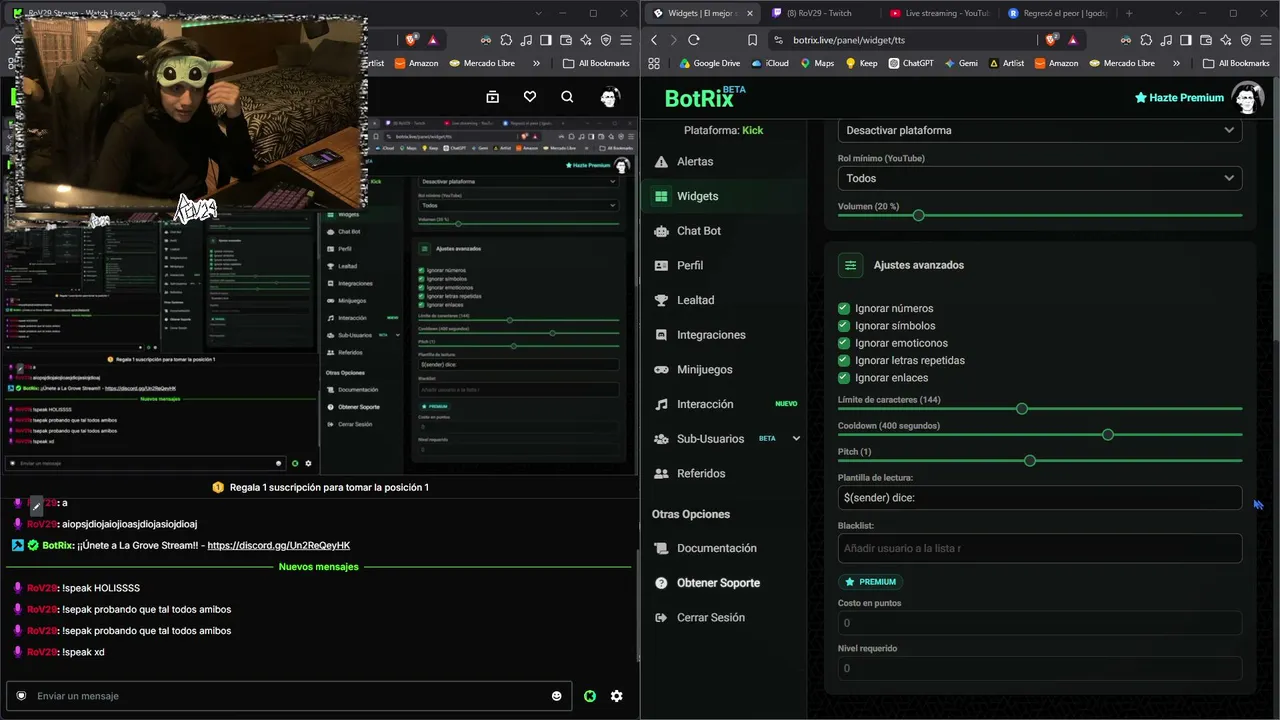Toggle the Ignorar letras repetidas checkbox

(x=844, y=360)
